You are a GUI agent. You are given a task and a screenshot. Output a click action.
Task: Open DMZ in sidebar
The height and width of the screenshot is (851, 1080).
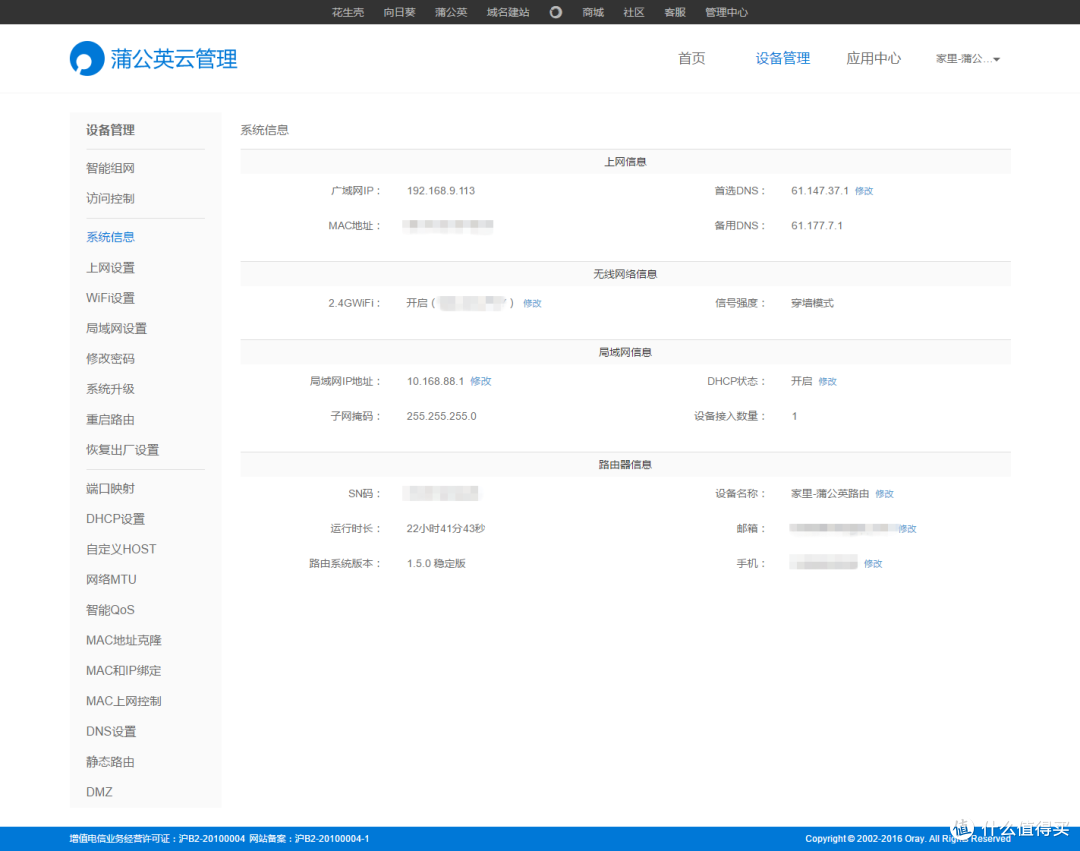click(99, 792)
